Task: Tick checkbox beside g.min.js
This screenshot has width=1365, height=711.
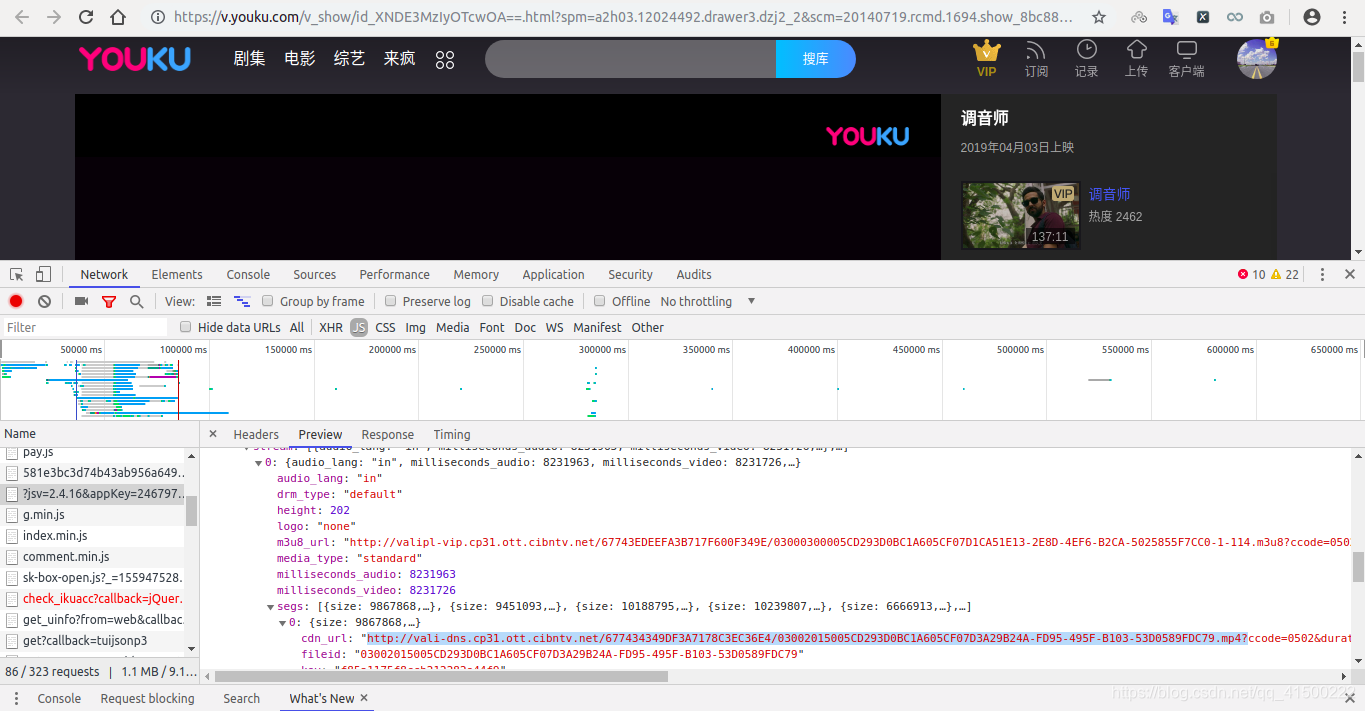Action: click(12, 514)
